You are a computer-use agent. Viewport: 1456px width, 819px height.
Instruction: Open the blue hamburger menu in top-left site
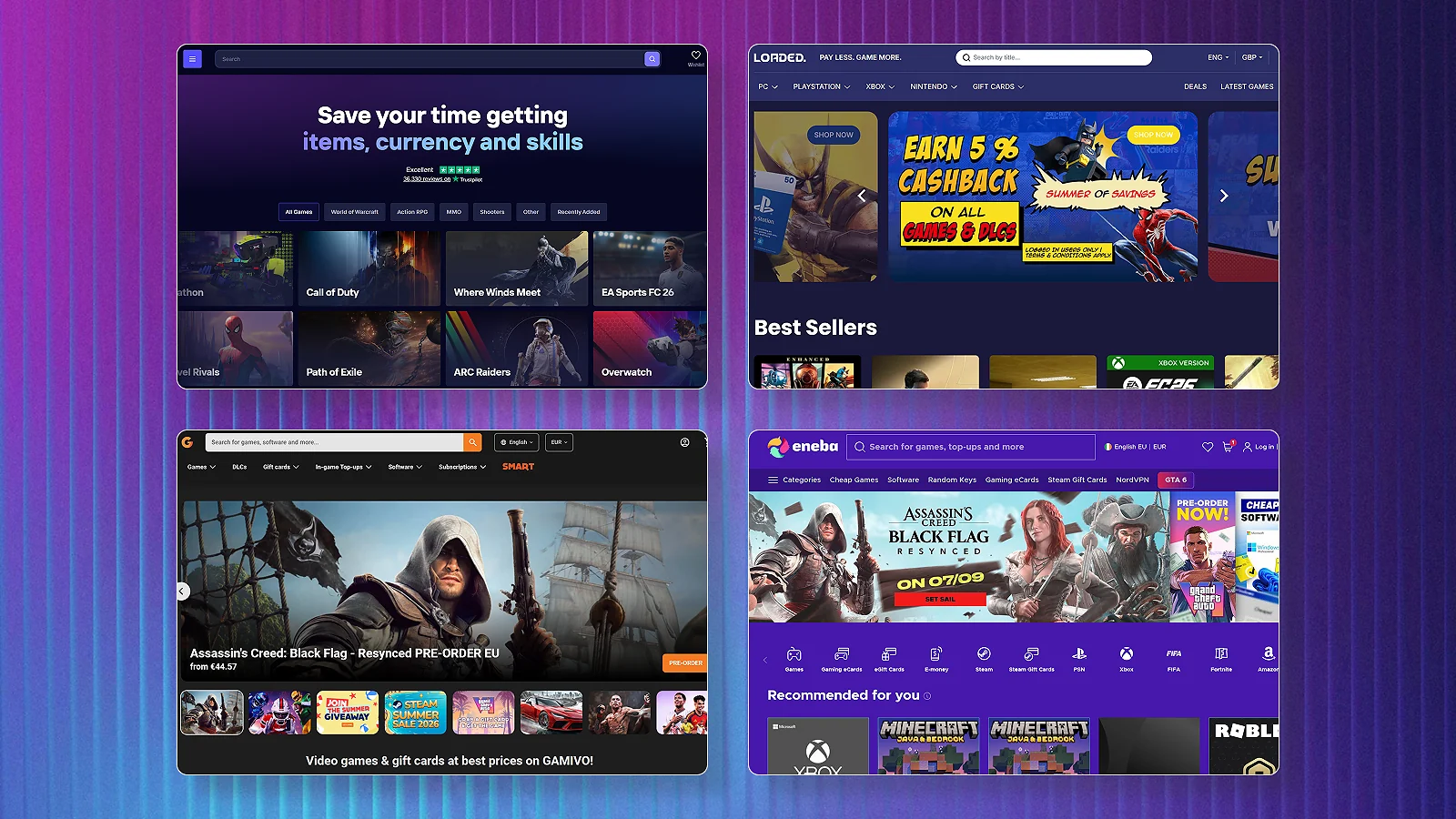pos(192,59)
